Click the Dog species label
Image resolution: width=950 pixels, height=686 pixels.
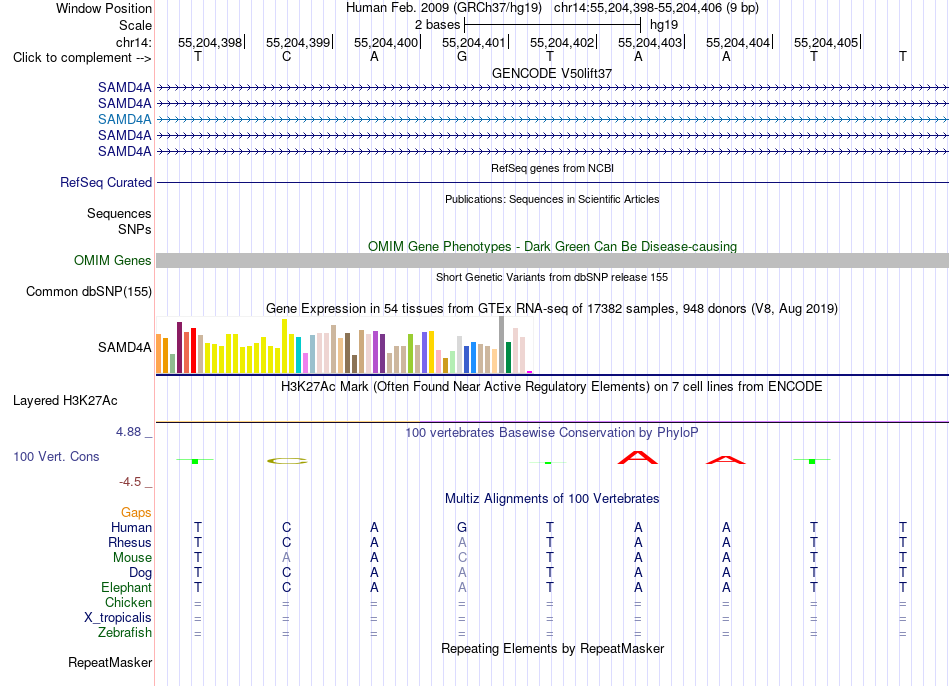click(140, 573)
